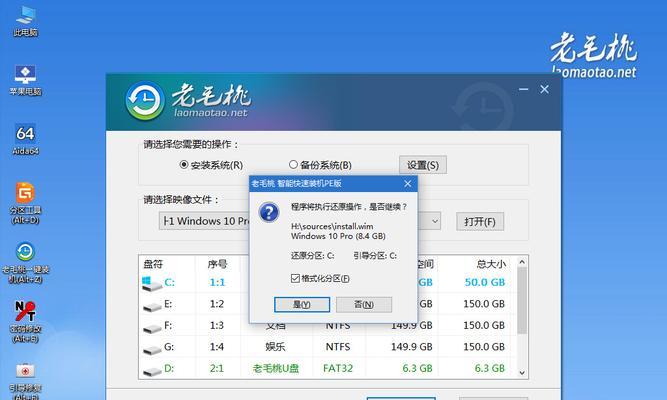Decline with the 否(N) button
667x400 pixels.
point(364,305)
